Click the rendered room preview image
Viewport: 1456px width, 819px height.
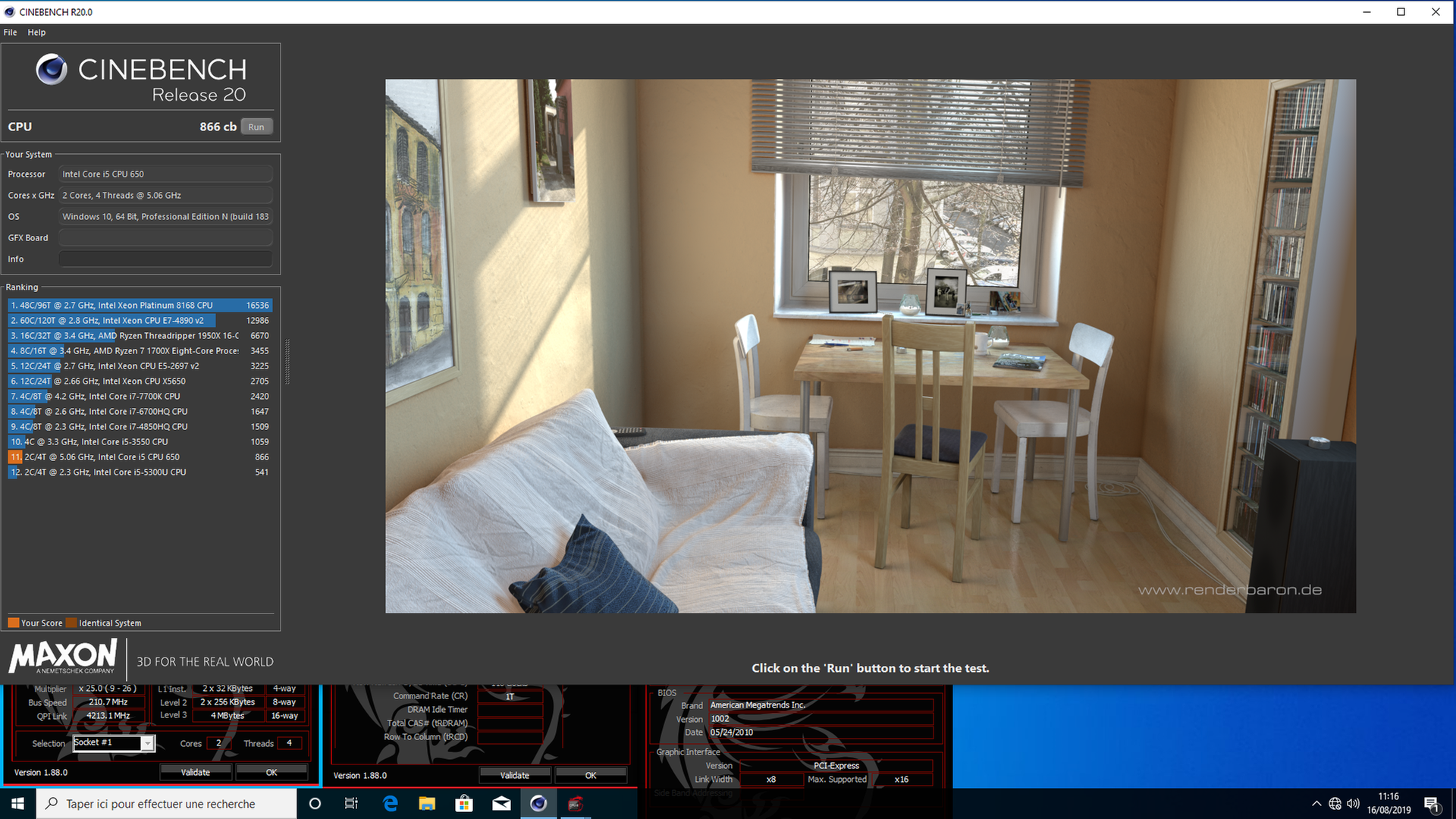[871, 346]
